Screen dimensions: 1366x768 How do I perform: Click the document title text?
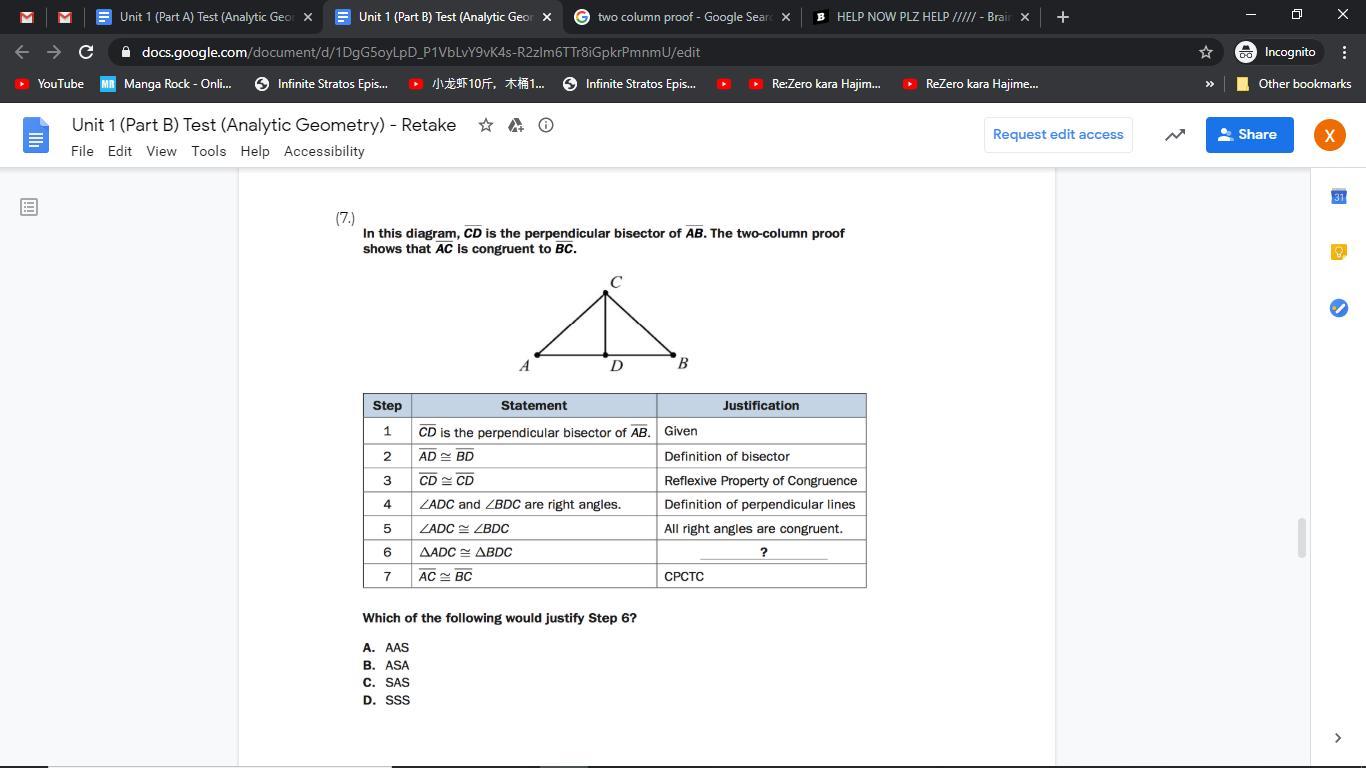264,125
